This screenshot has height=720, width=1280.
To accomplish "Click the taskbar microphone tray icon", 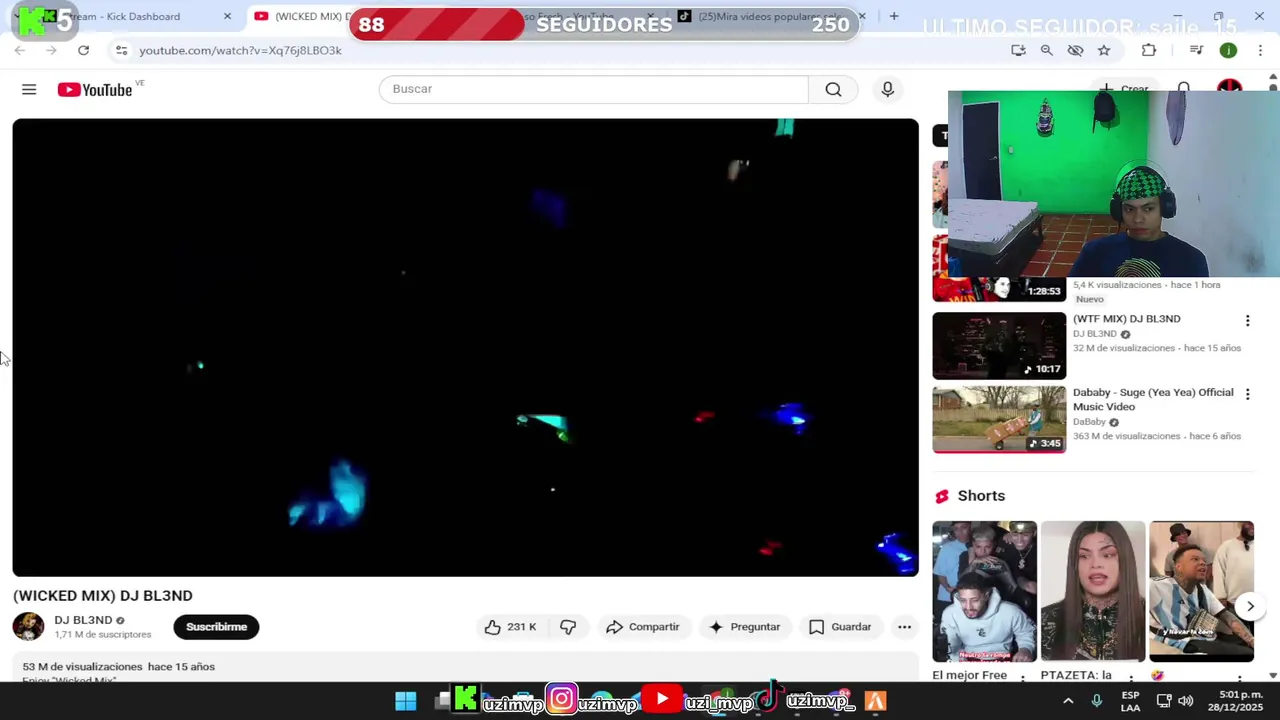I will (x=1097, y=702).
